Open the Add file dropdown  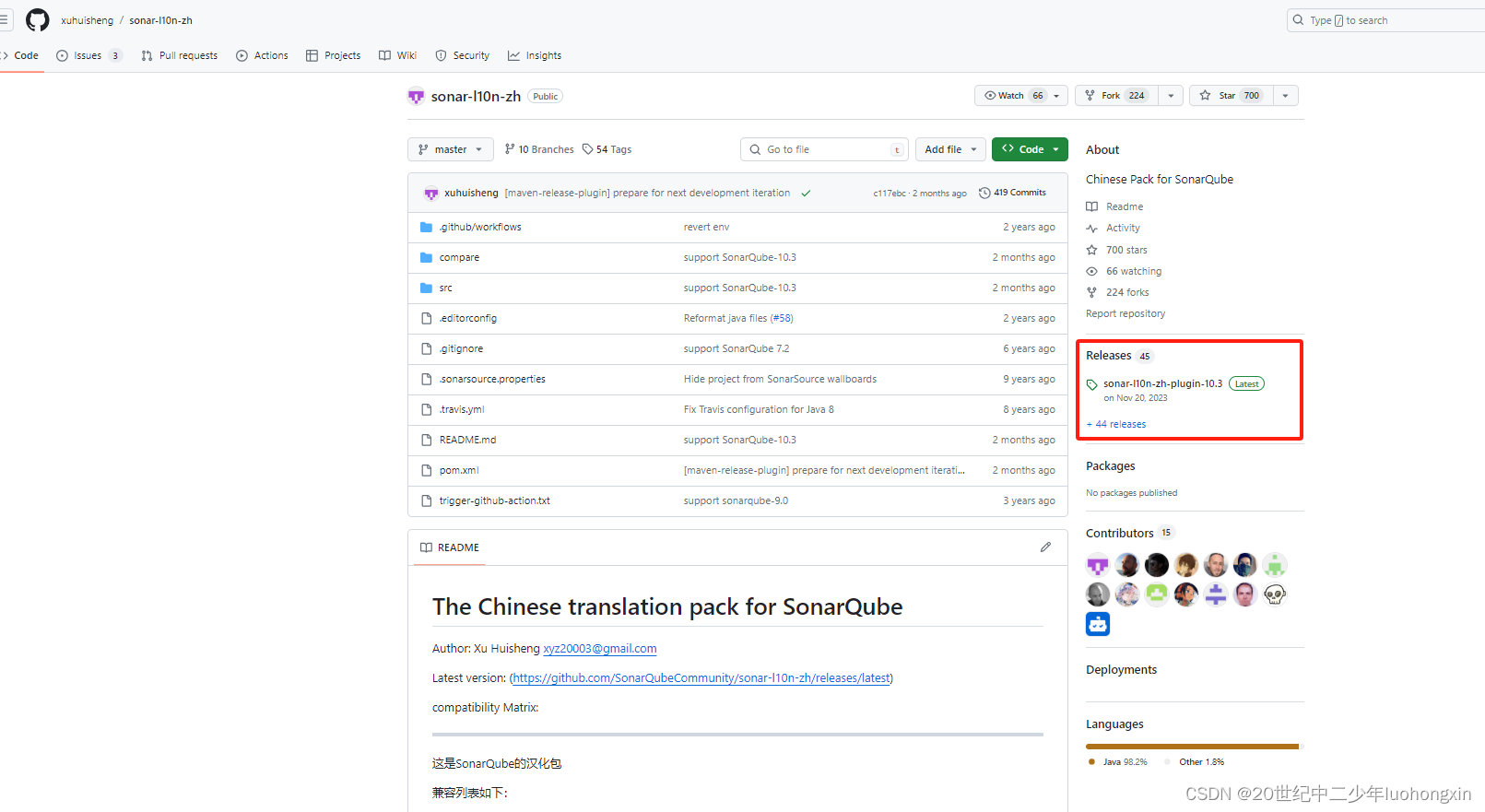pyautogui.click(x=950, y=149)
